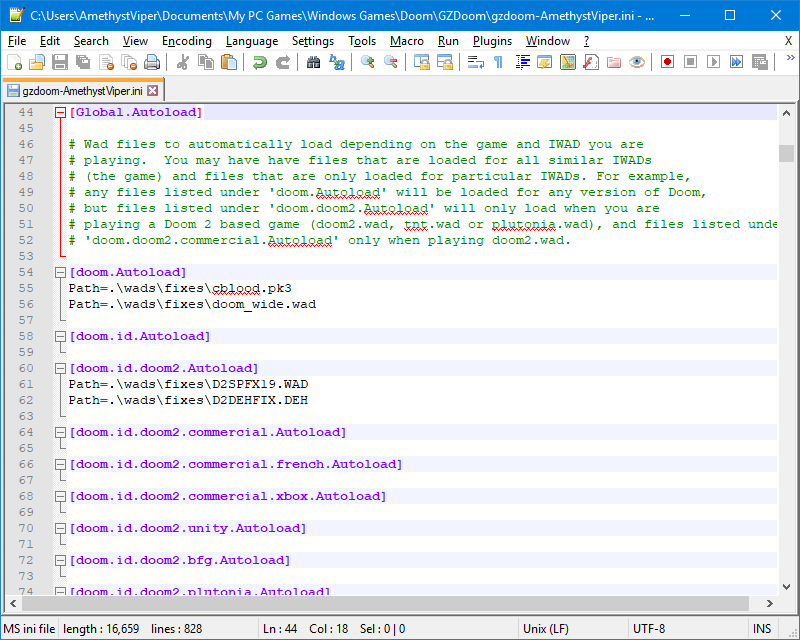Click the Zoom In magnifier icon

pyautogui.click(x=368, y=62)
